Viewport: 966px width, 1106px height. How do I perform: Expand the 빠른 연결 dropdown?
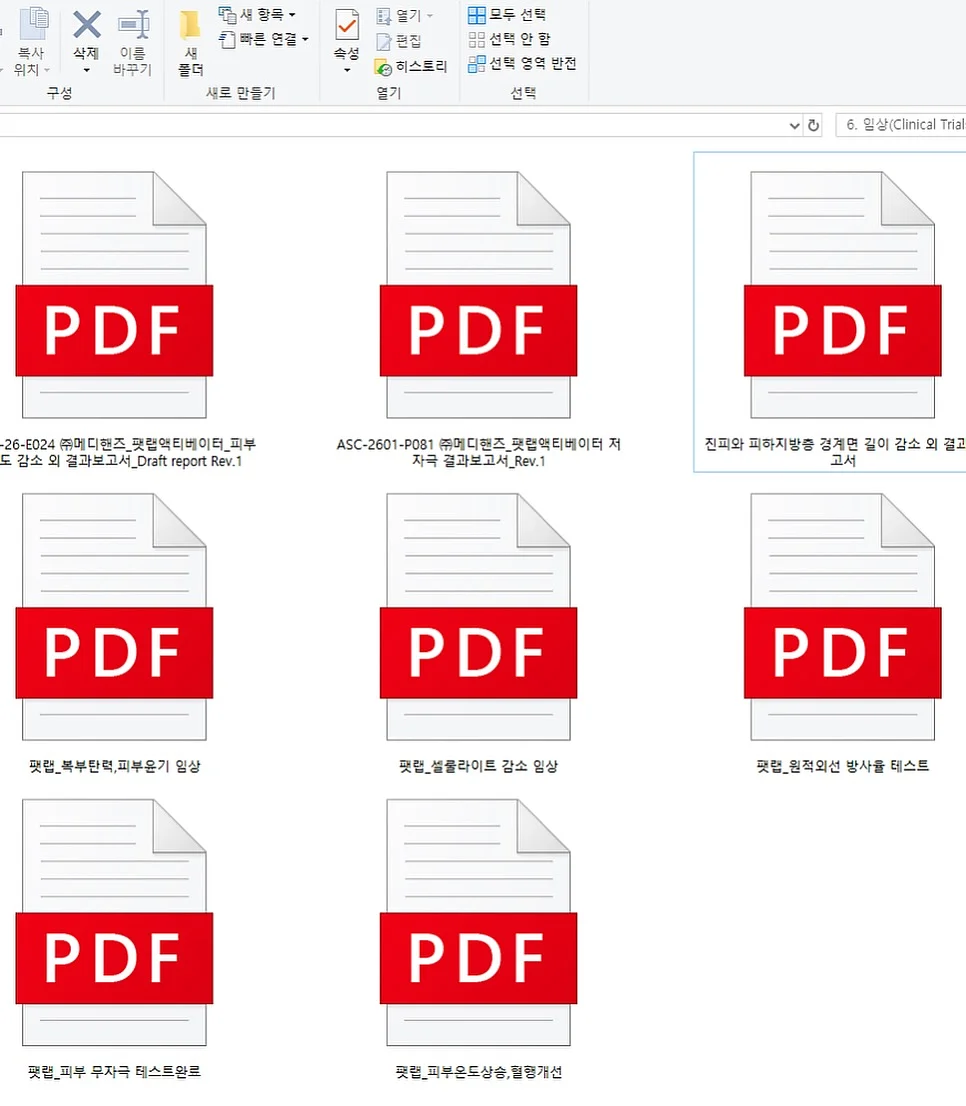[305, 39]
